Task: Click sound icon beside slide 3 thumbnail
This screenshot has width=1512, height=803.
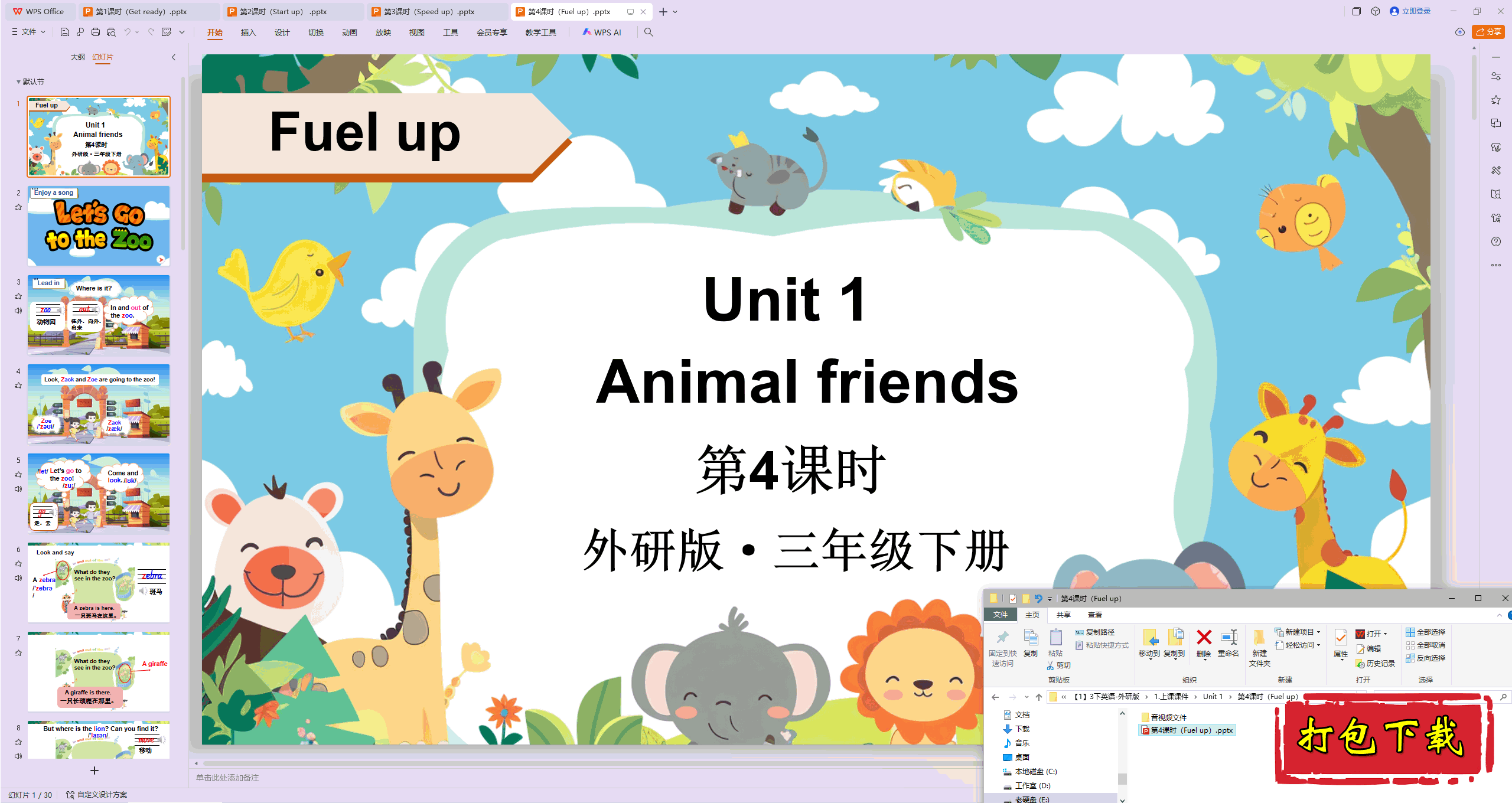Action: pos(18,311)
